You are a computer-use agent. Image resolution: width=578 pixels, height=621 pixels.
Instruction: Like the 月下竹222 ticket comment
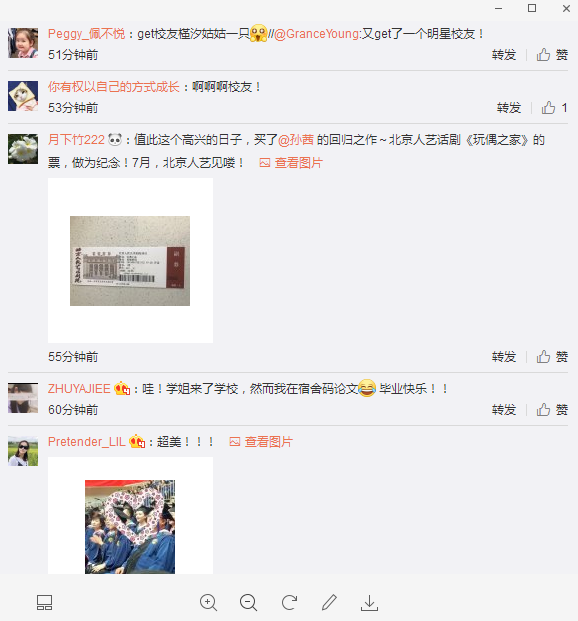pyautogui.click(x=552, y=357)
